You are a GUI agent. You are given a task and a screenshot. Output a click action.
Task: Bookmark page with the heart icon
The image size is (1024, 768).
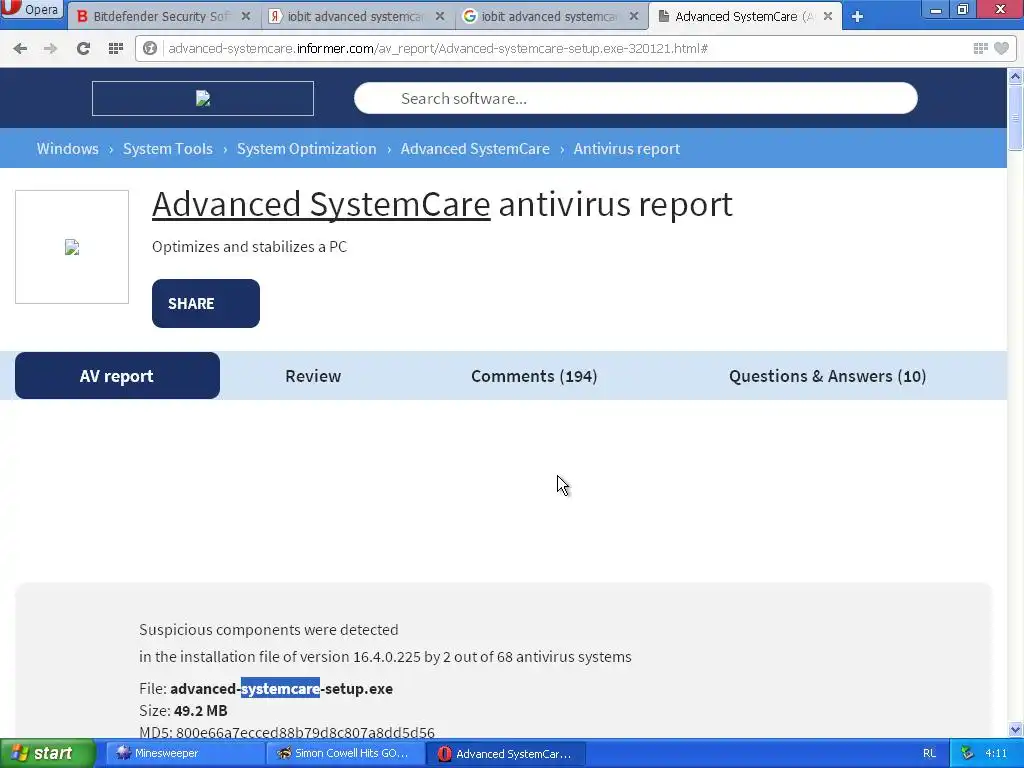tap(1002, 48)
